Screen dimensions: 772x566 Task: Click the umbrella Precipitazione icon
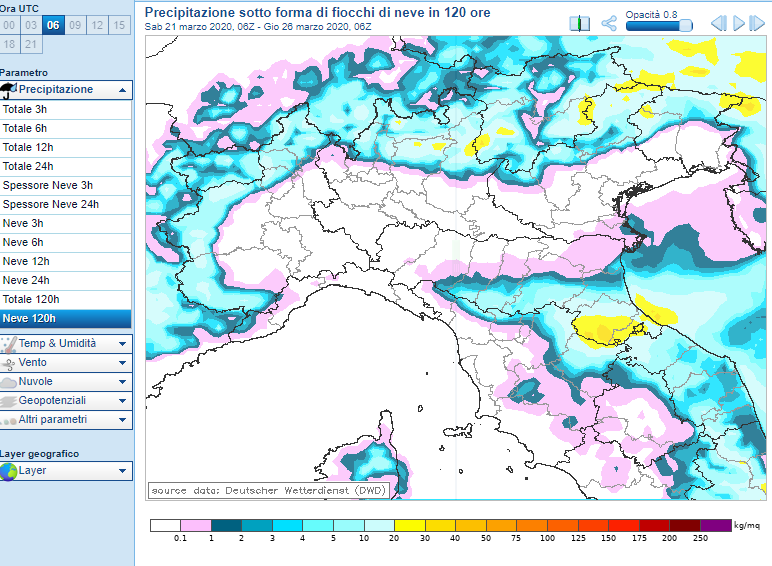click(x=10, y=90)
